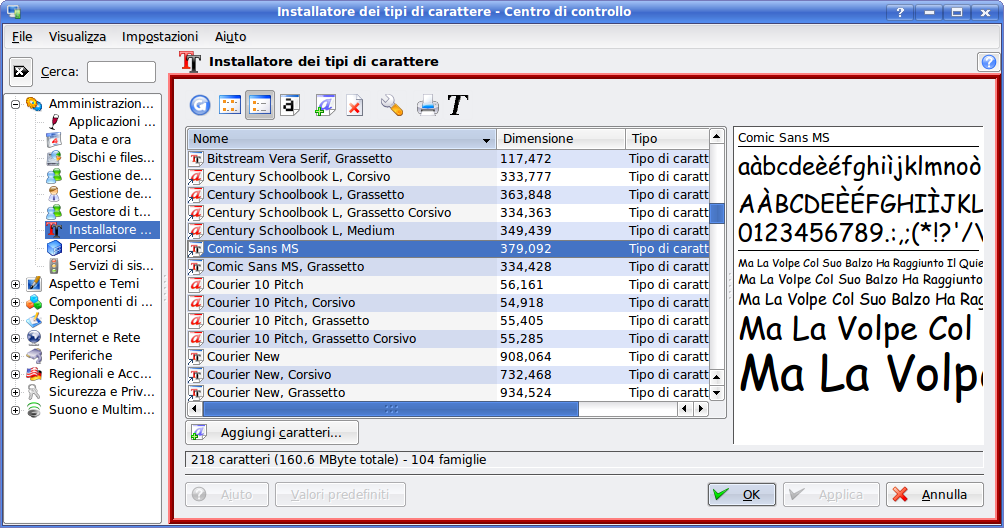This screenshot has width=1004, height=528.
Task: Open font settings with the wrench icon
Action: pyautogui.click(x=392, y=104)
